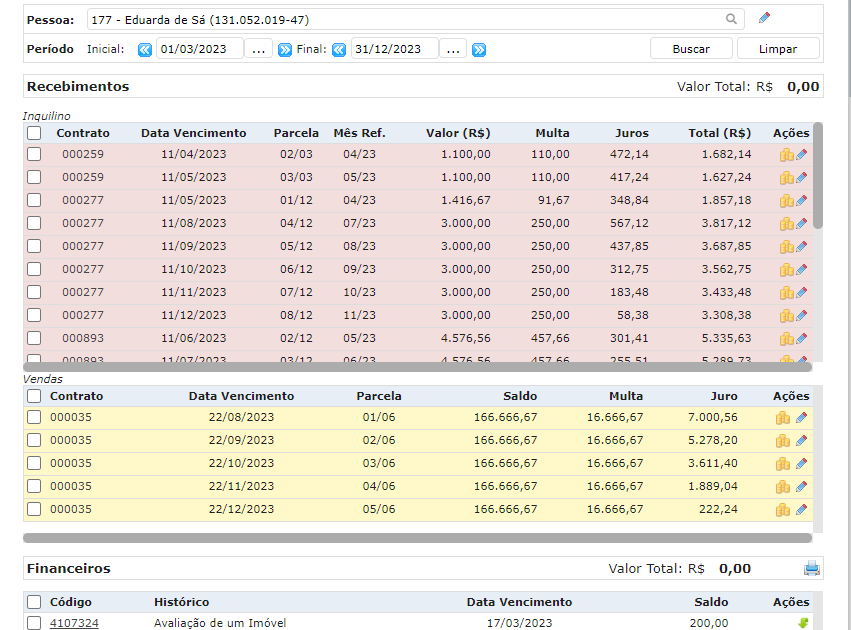This screenshot has height=630, width=851.
Task: Click Juro value 222,24 in Vendas
Action: pos(718,509)
